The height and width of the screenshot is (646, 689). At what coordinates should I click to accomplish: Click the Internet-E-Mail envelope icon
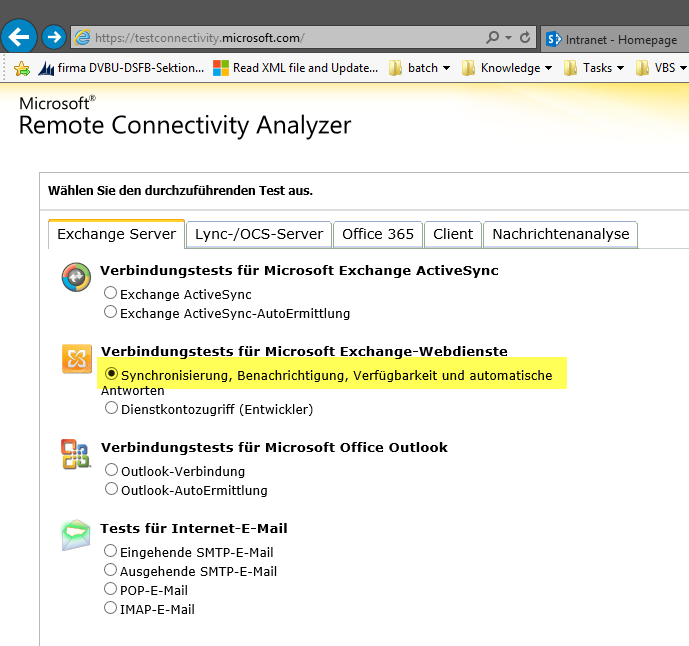76,535
